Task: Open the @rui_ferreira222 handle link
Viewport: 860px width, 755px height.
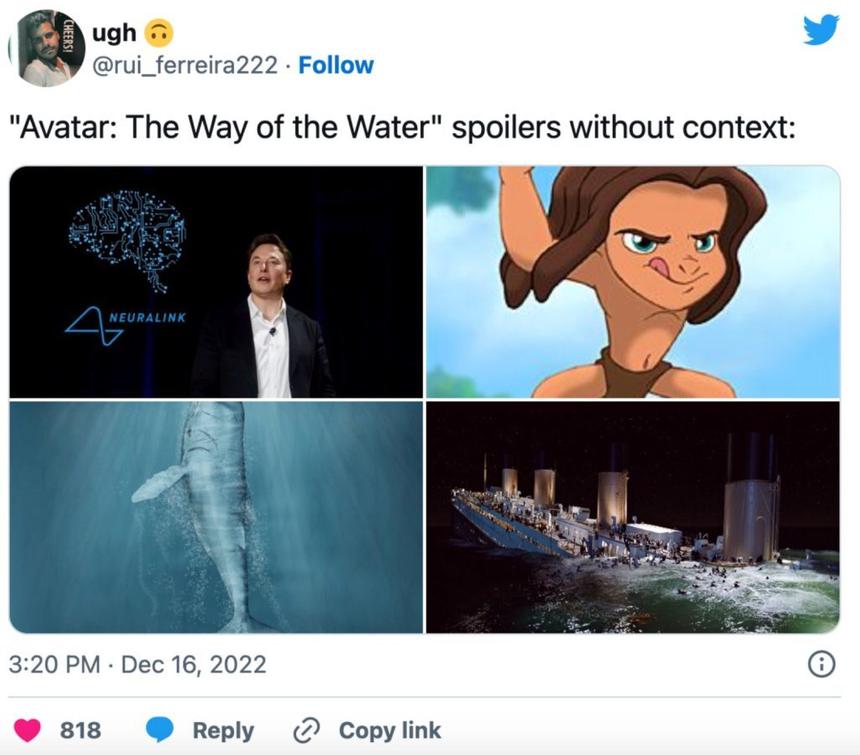Action: coord(184,66)
